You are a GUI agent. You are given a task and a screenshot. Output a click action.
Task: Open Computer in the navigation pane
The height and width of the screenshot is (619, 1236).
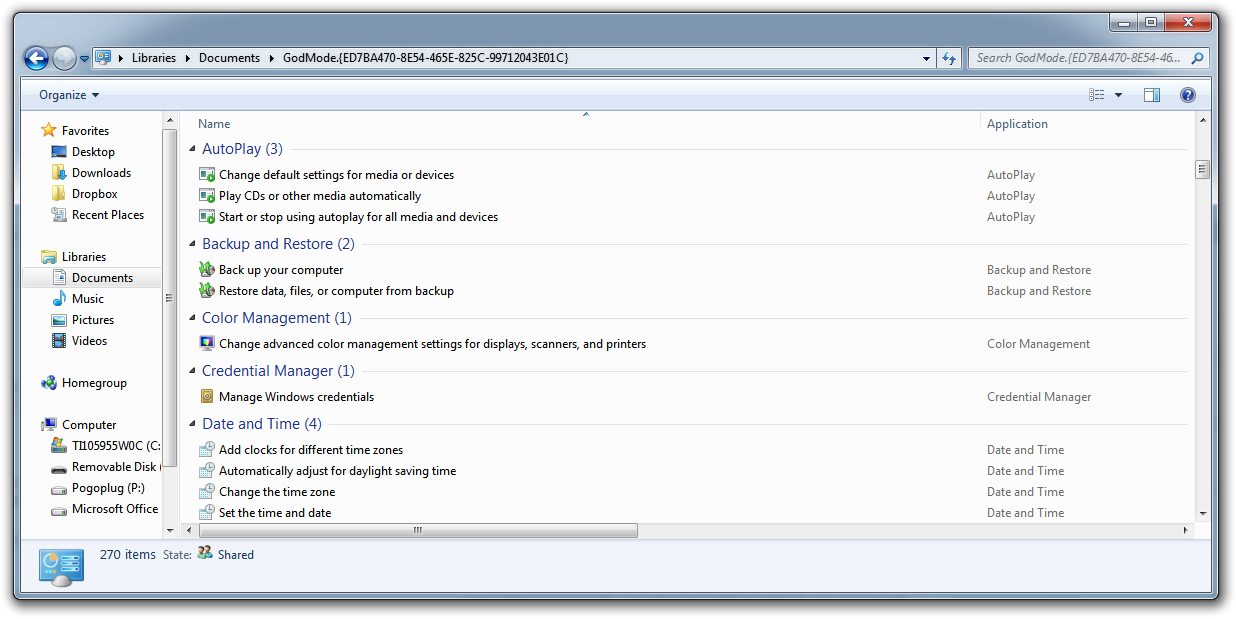click(x=88, y=425)
